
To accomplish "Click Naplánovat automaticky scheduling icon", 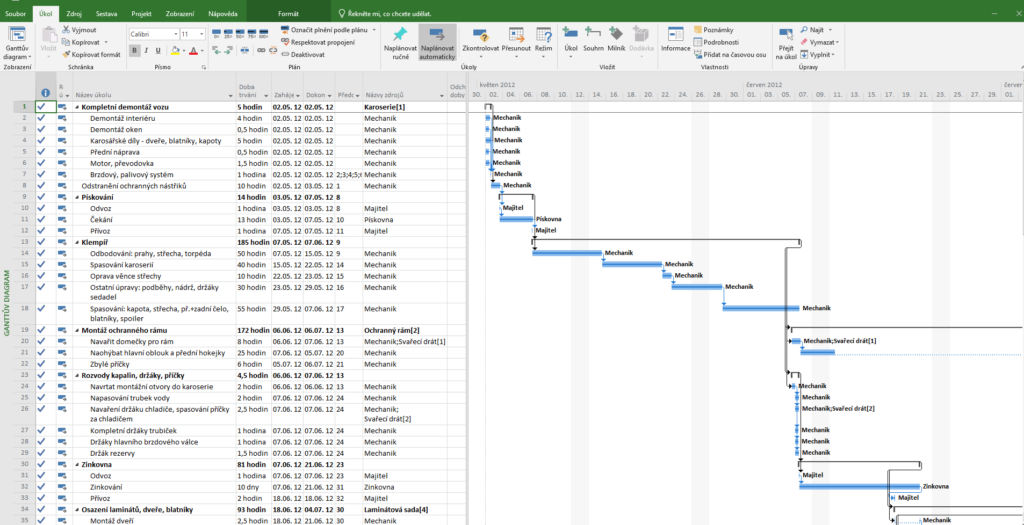I will (x=437, y=35).
